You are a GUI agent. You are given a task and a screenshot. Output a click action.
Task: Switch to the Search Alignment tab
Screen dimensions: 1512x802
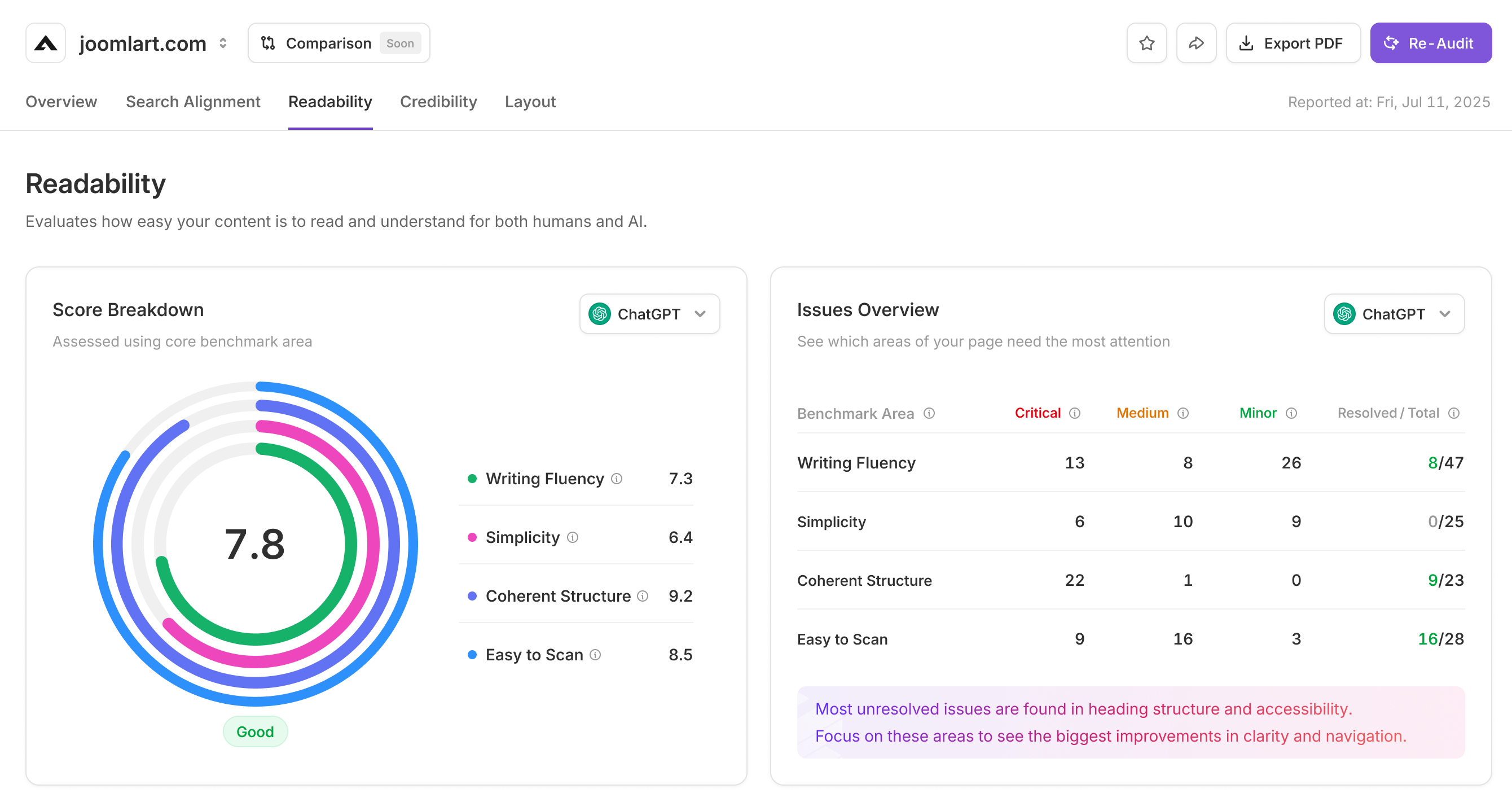[x=192, y=102]
